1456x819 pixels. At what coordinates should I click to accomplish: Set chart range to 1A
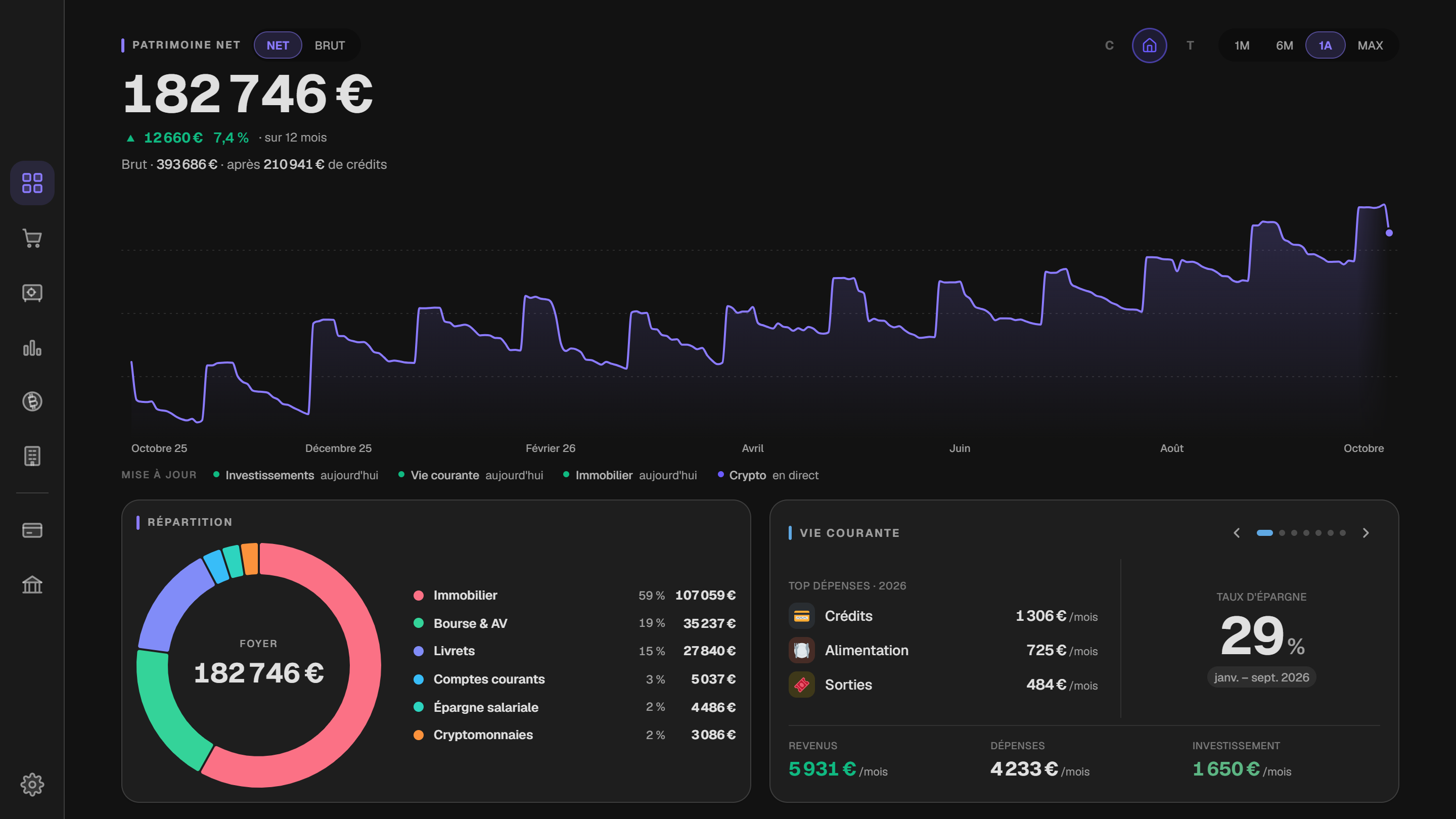(x=1325, y=45)
